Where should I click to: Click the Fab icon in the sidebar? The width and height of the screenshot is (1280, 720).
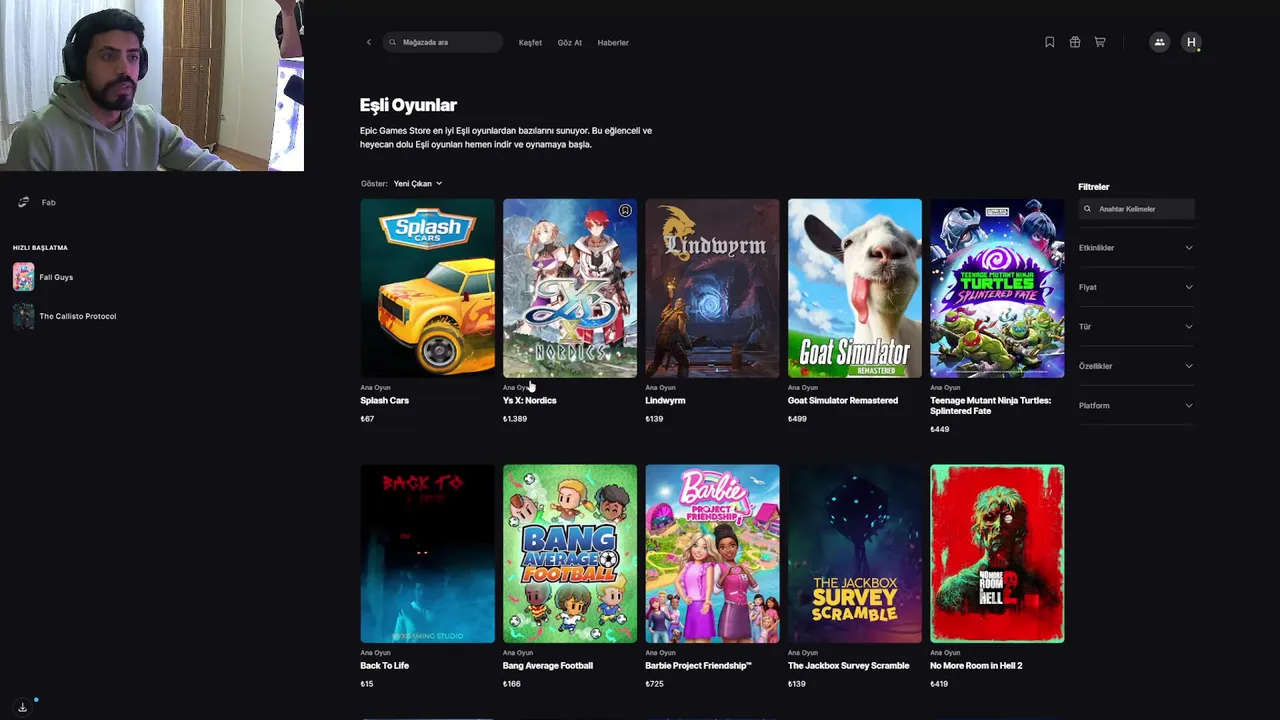23,202
